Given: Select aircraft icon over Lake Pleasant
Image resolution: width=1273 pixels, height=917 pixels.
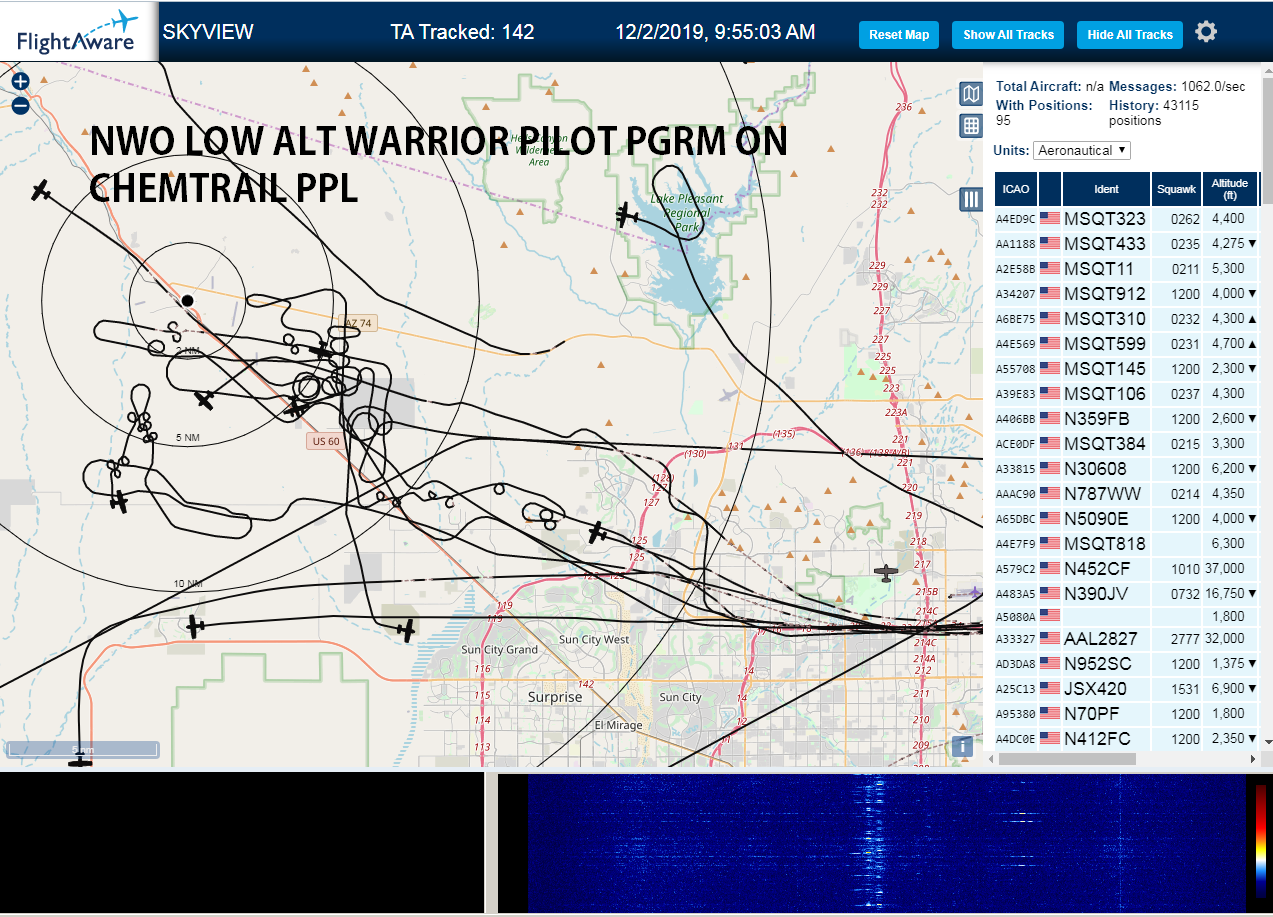Looking at the screenshot, I should pyautogui.click(x=627, y=214).
